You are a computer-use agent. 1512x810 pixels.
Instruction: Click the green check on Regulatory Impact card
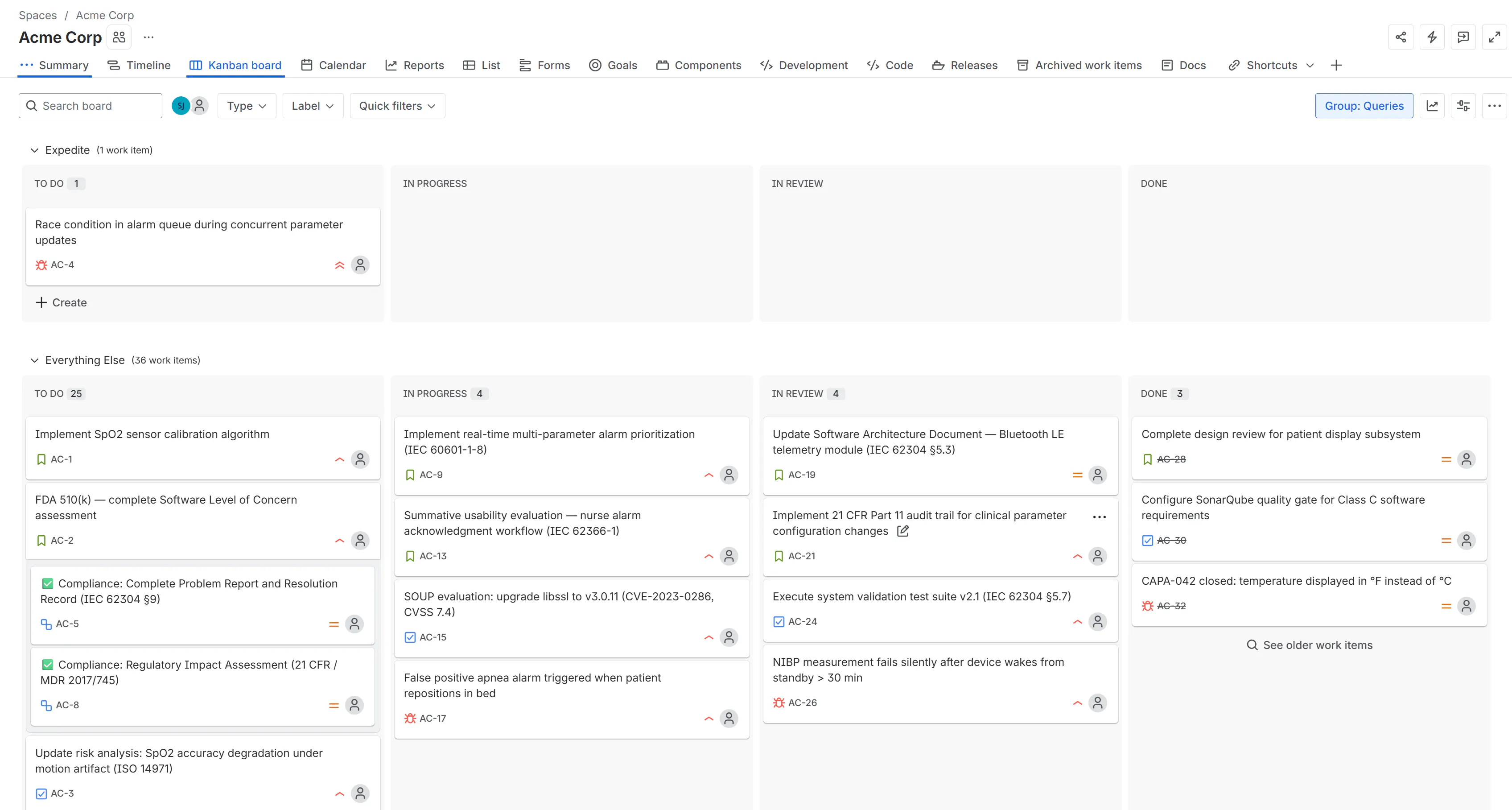pos(48,665)
